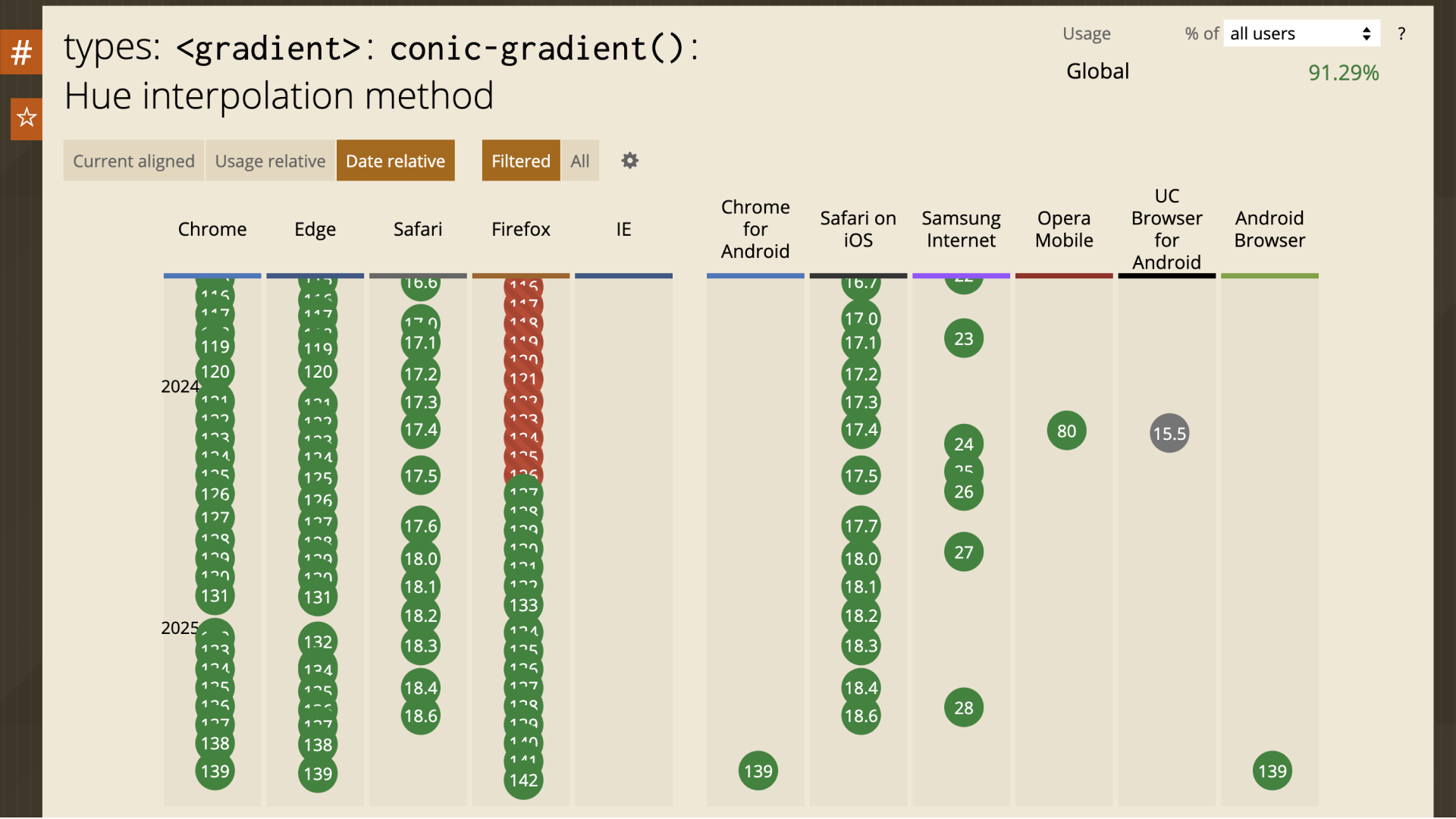
Task: Select UC Browser version 15.5 bubble
Action: (x=1169, y=433)
